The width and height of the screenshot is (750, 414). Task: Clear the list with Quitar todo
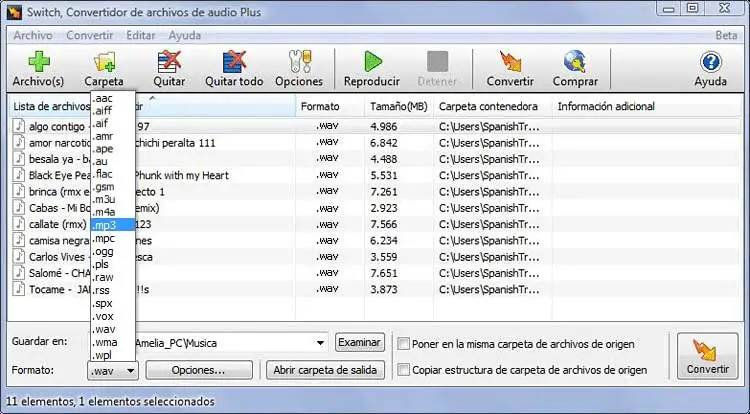[x=234, y=62]
